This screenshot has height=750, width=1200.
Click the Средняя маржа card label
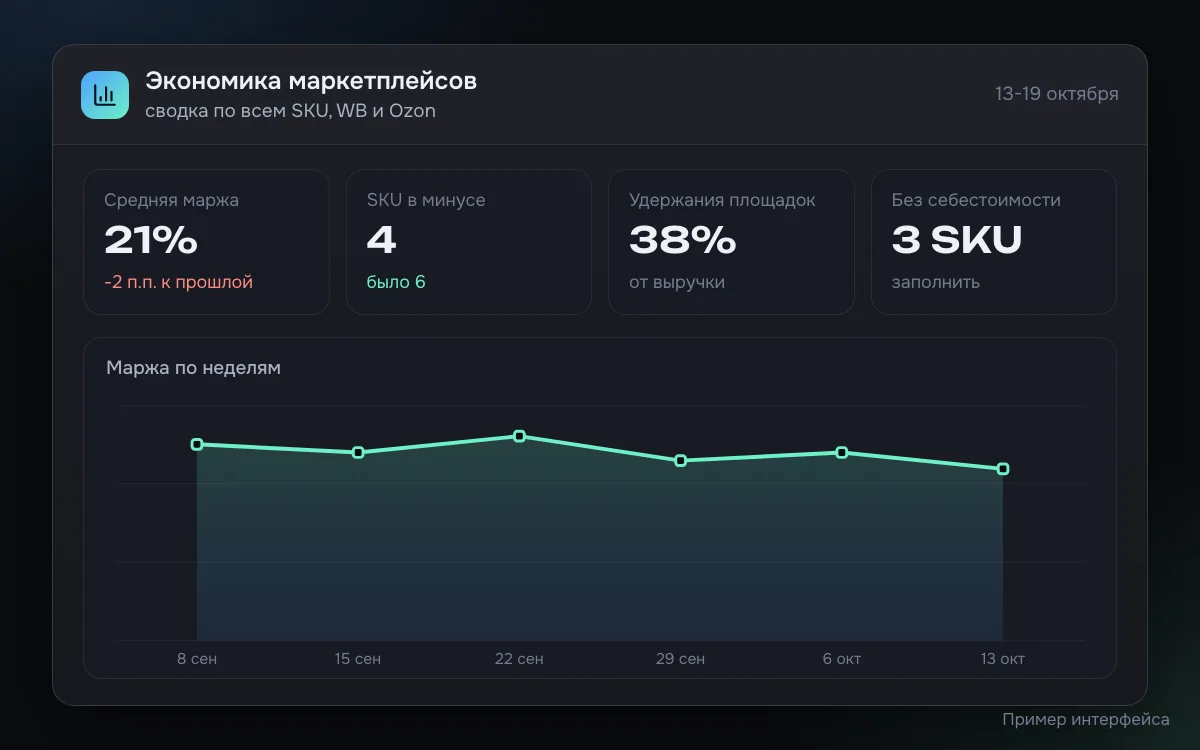172,200
